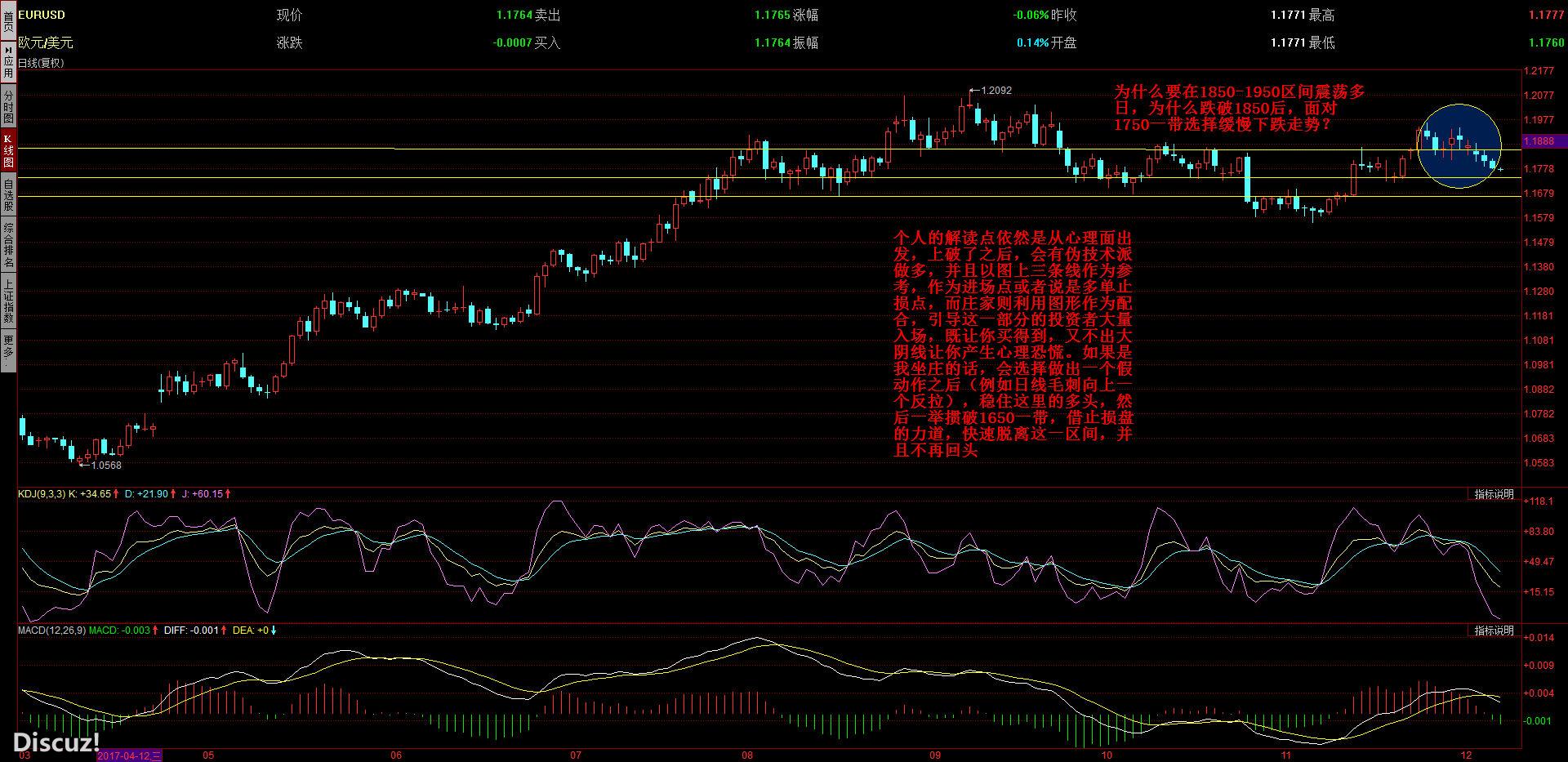Viewport: 1568px width, 762px height.
Task: Click the 涨跌 value -0.0007
Action: tap(513, 42)
